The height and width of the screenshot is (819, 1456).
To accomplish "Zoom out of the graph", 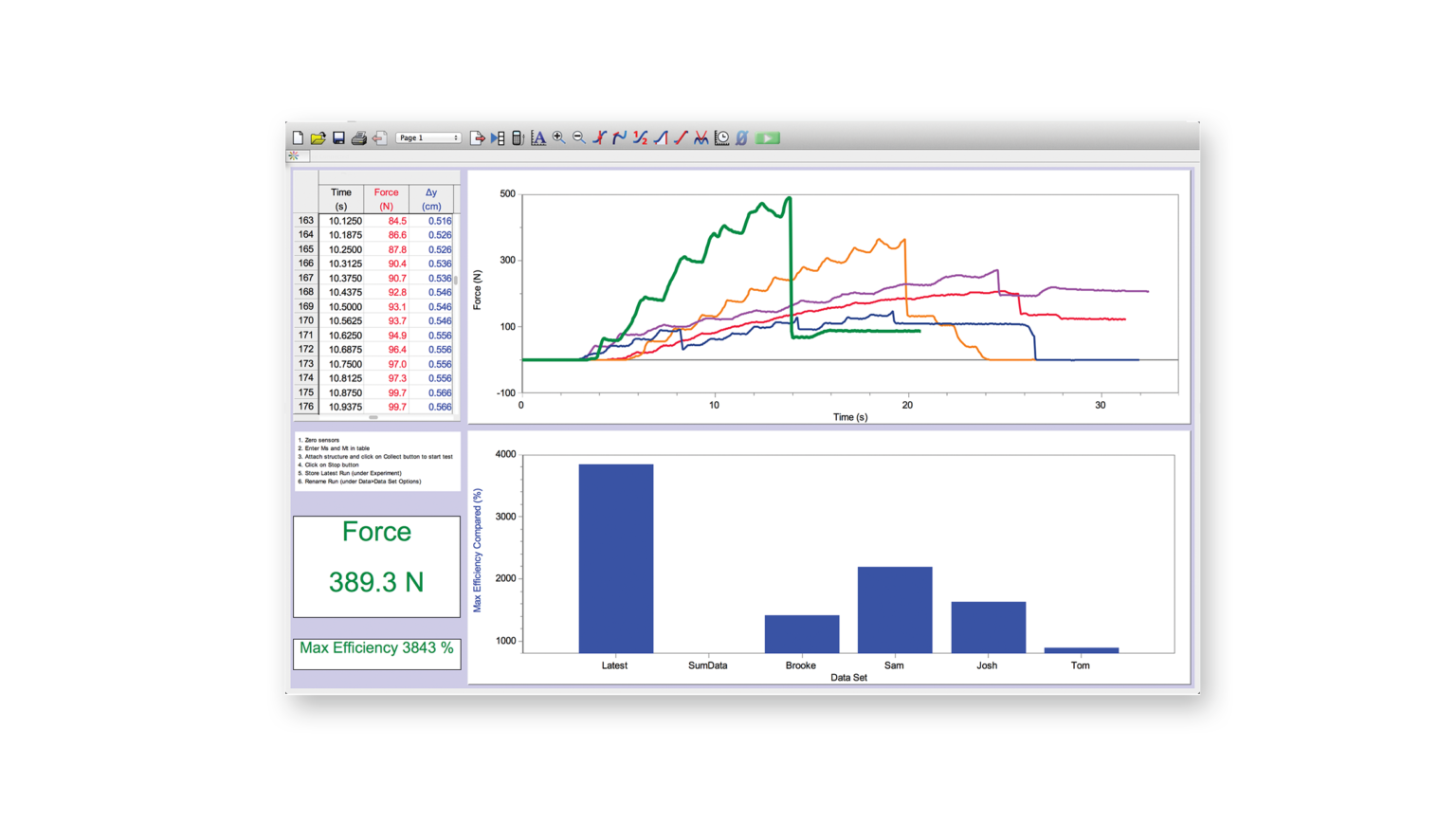I will click(x=579, y=137).
